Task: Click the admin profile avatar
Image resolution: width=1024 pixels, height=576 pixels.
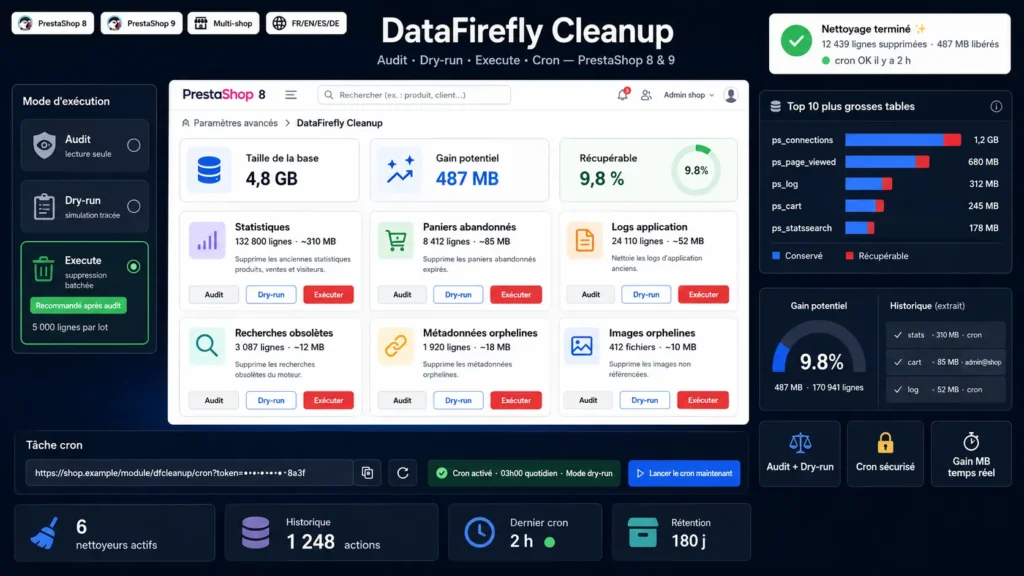Action: pos(731,95)
